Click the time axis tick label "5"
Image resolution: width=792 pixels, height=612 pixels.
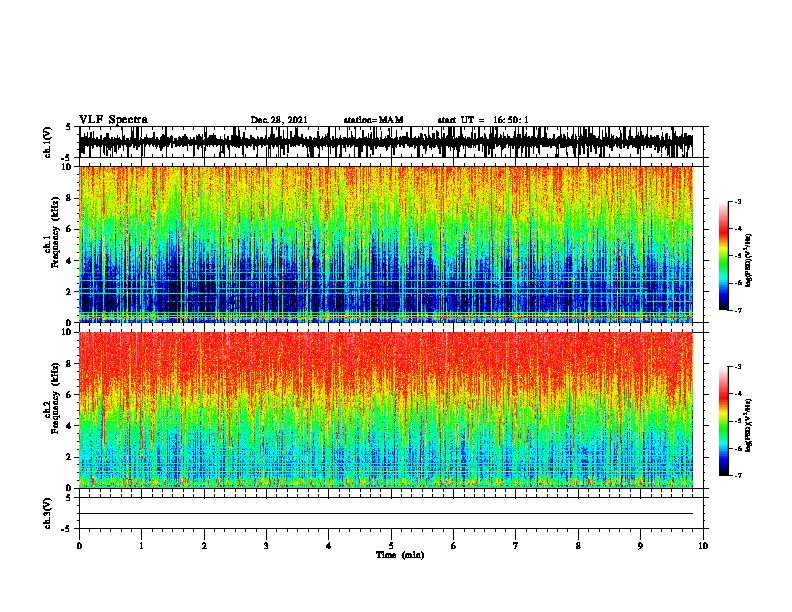coord(391,546)
